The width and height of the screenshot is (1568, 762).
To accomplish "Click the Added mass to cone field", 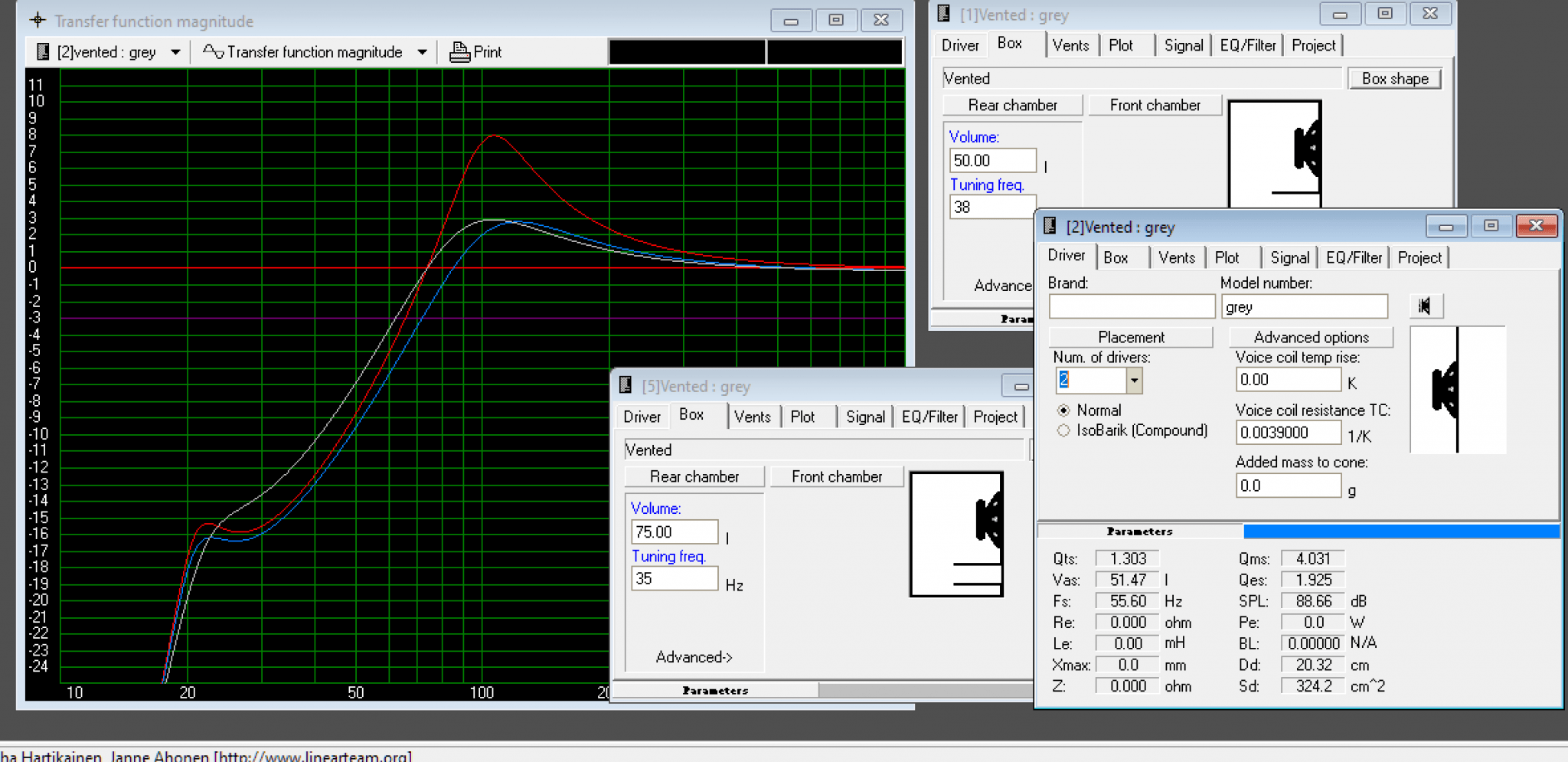I will [x=1289, y=486].
